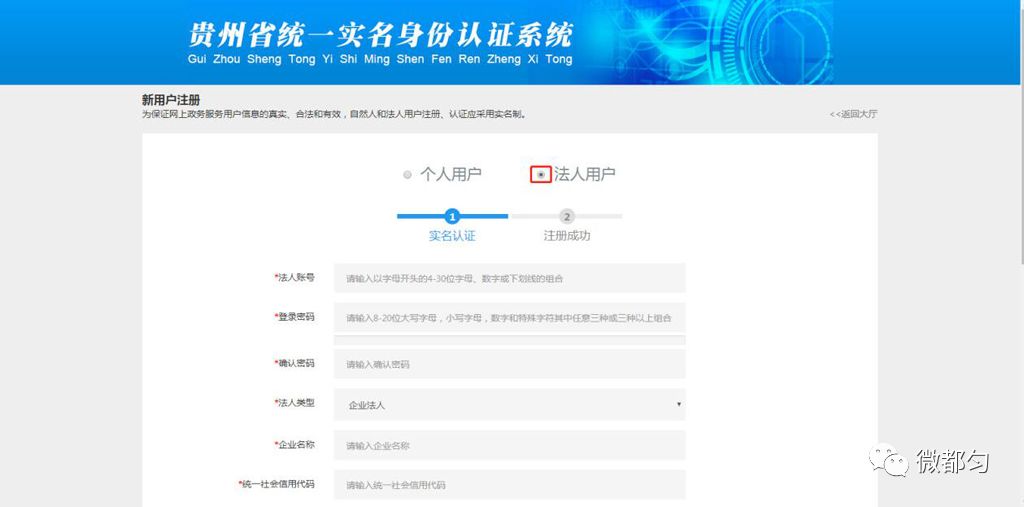Screen dimensions: 1024x507
Task: Click the 贵州省统一实名身份认证系统 banner title
Action: [381, 35]
